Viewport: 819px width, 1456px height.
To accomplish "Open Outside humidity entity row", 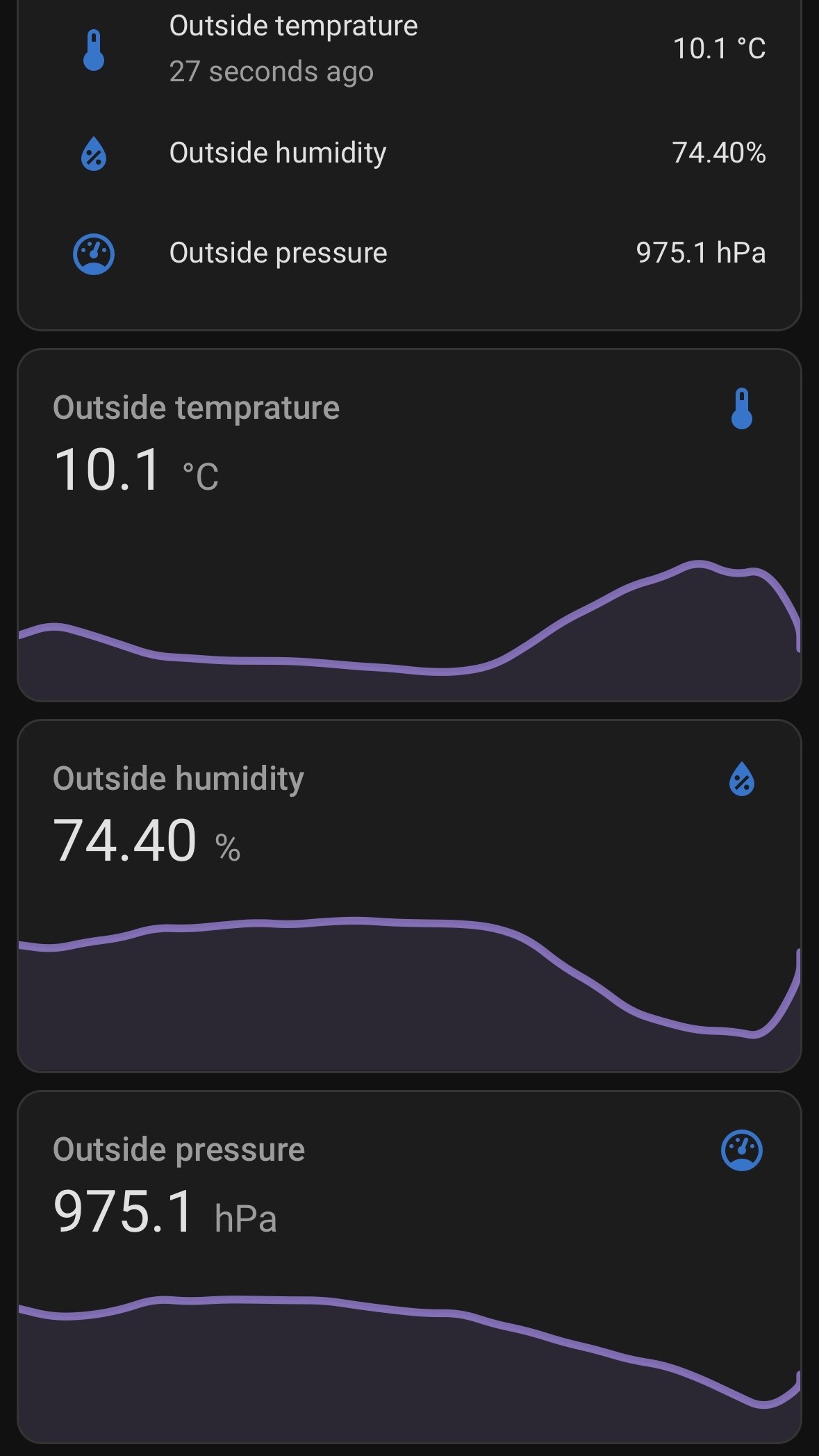I will pyautogui.click(x=278, y=153).
